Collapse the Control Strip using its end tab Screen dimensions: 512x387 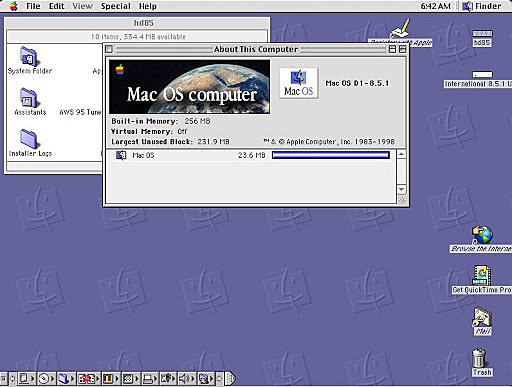(x=230, y=378)
